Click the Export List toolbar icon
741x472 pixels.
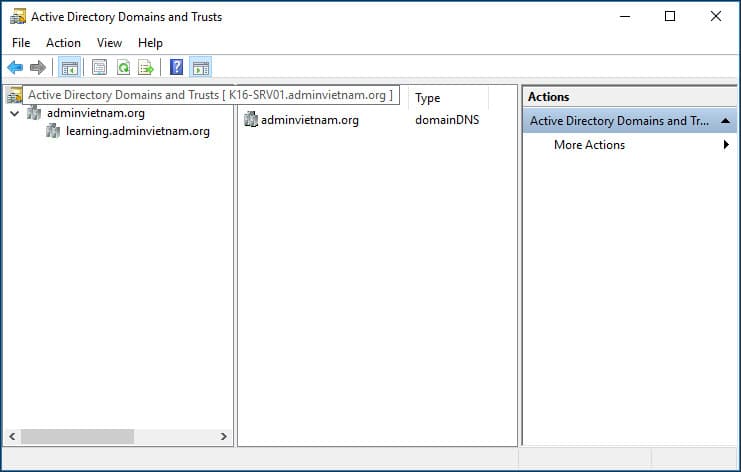point(146,68)
